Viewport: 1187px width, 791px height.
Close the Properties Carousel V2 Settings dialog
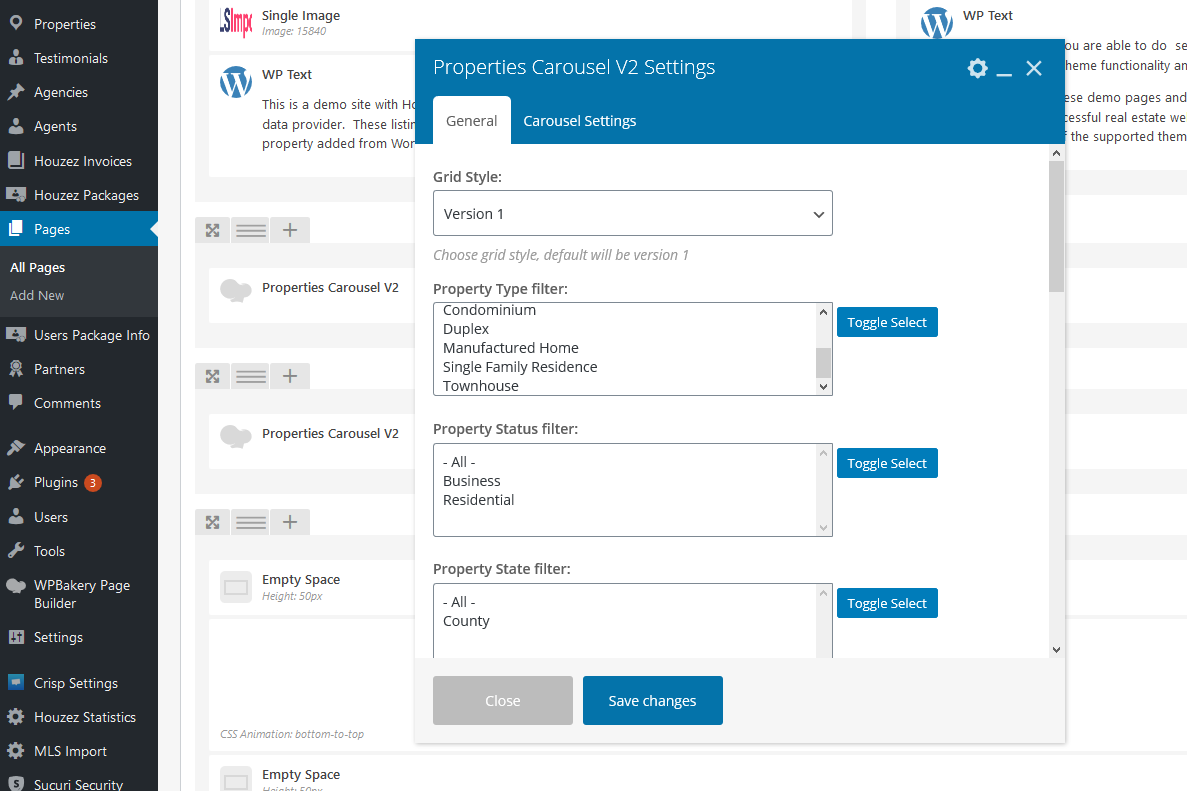1034,68
